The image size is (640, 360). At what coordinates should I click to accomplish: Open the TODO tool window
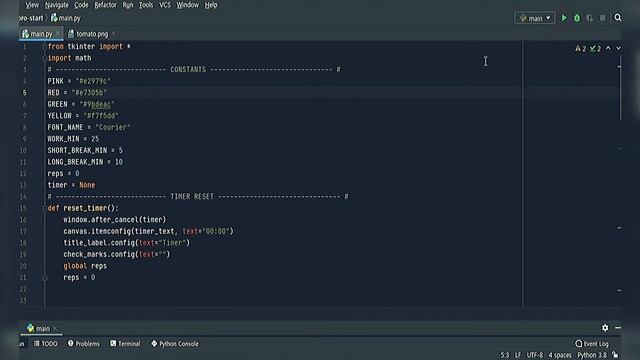(x=46, y=344)
